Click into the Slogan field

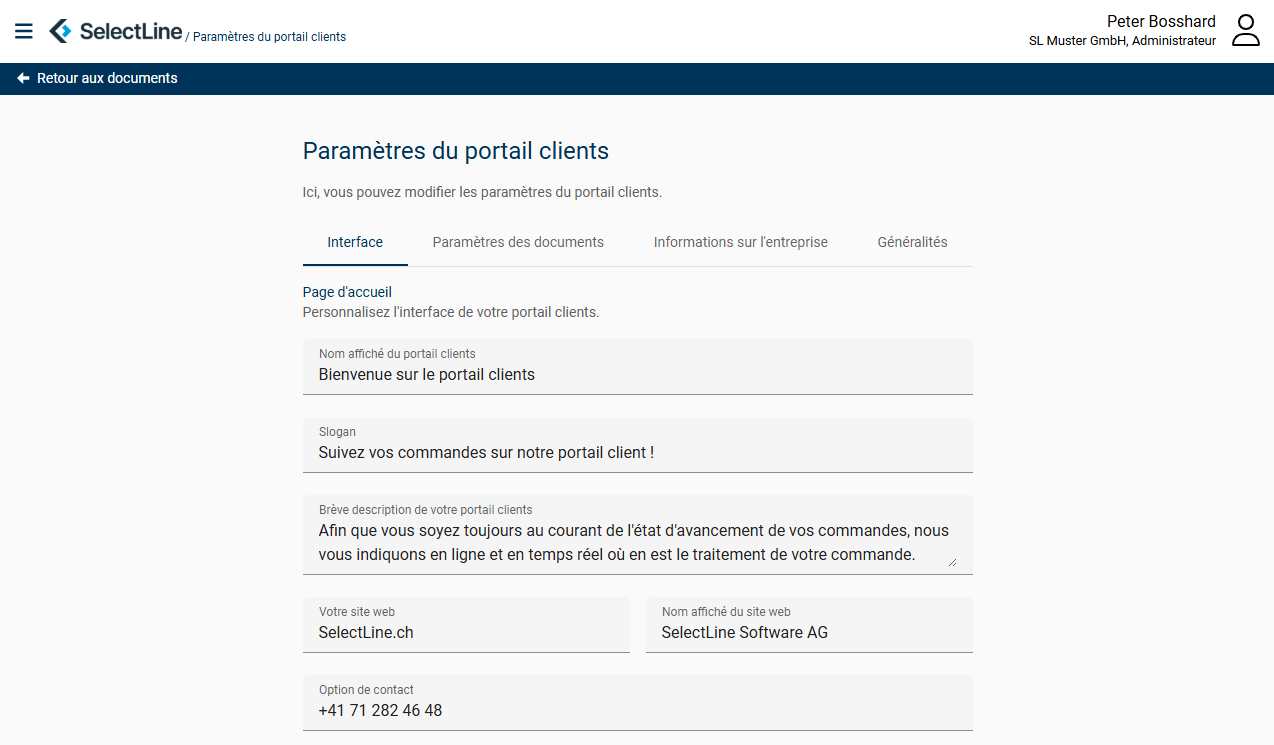(x=637, y=453)
